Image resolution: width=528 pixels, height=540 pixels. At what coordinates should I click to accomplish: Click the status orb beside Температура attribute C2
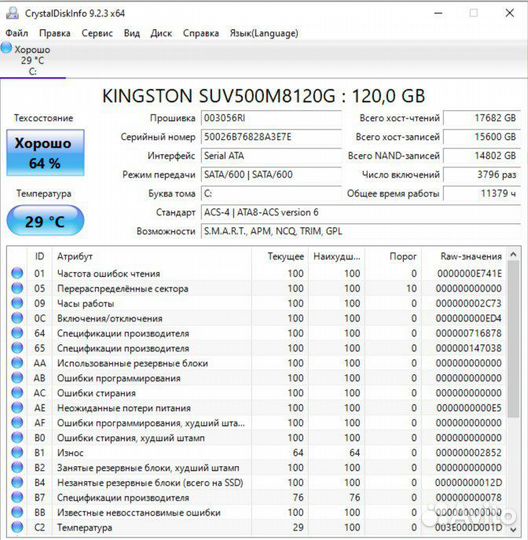coord(17,527)
